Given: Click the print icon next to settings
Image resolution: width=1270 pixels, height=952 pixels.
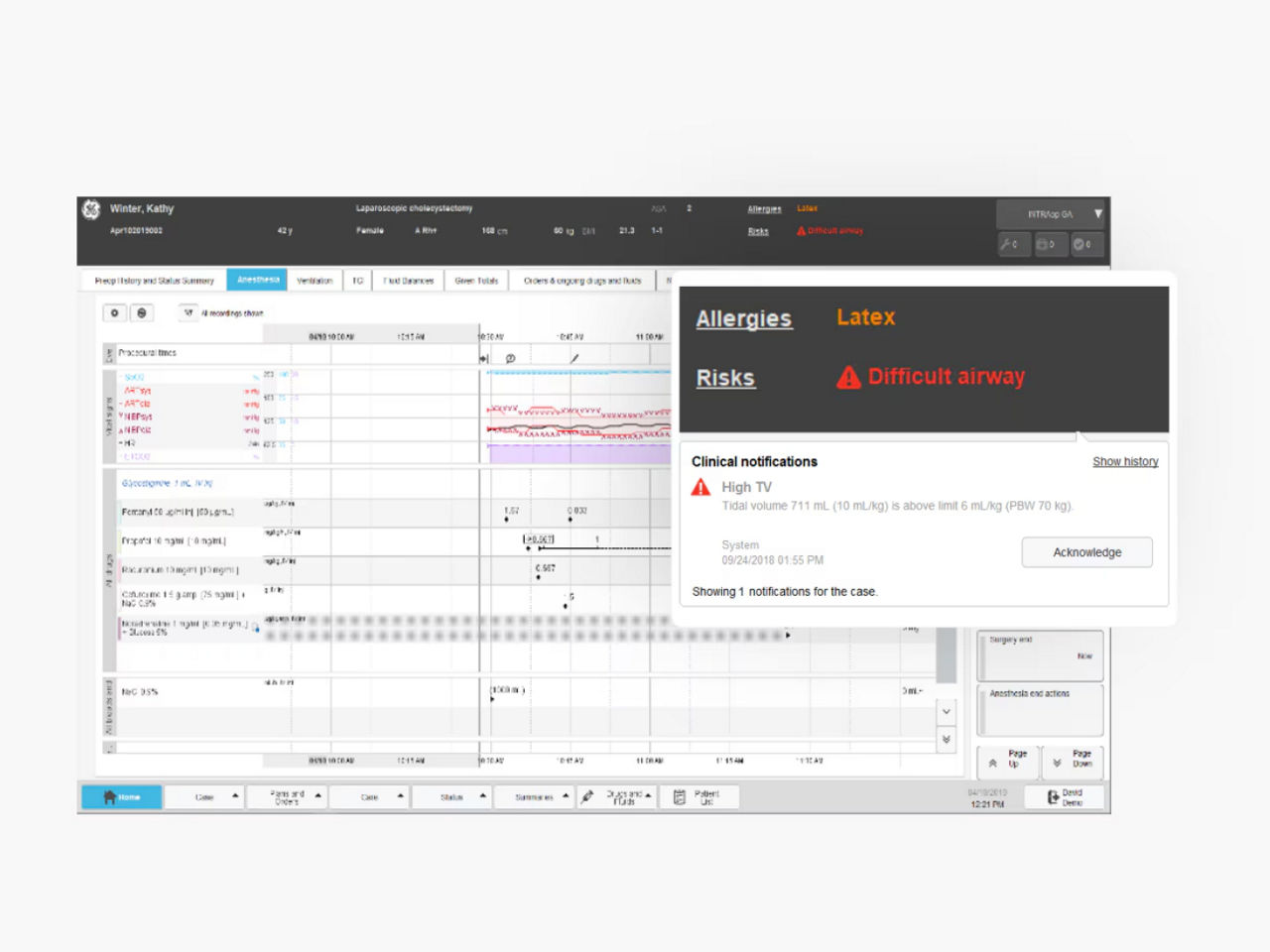Looking at the screenshot, I should (141, 312).
